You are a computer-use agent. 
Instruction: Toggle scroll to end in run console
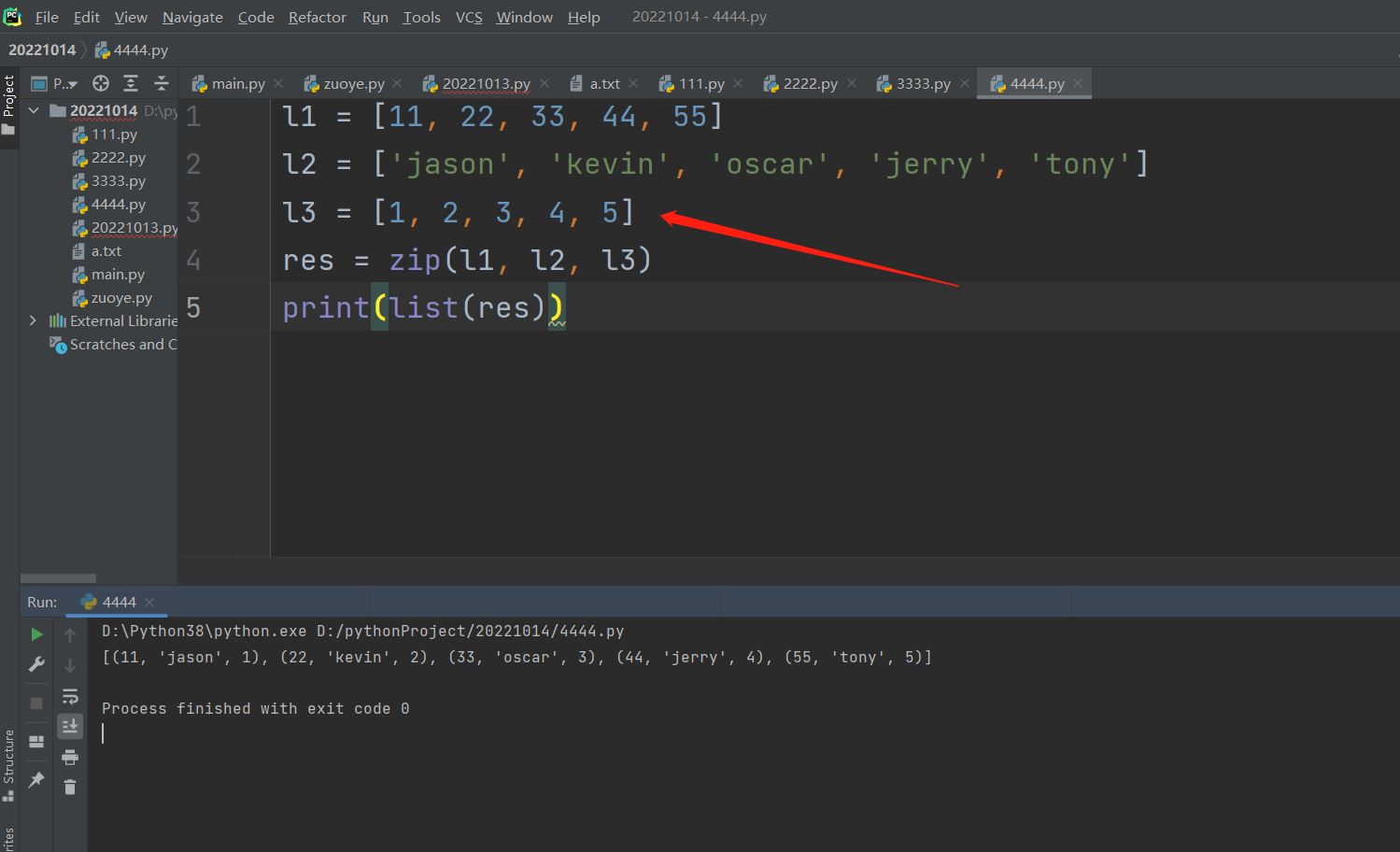pyautogui.click(x=70, y=727)
